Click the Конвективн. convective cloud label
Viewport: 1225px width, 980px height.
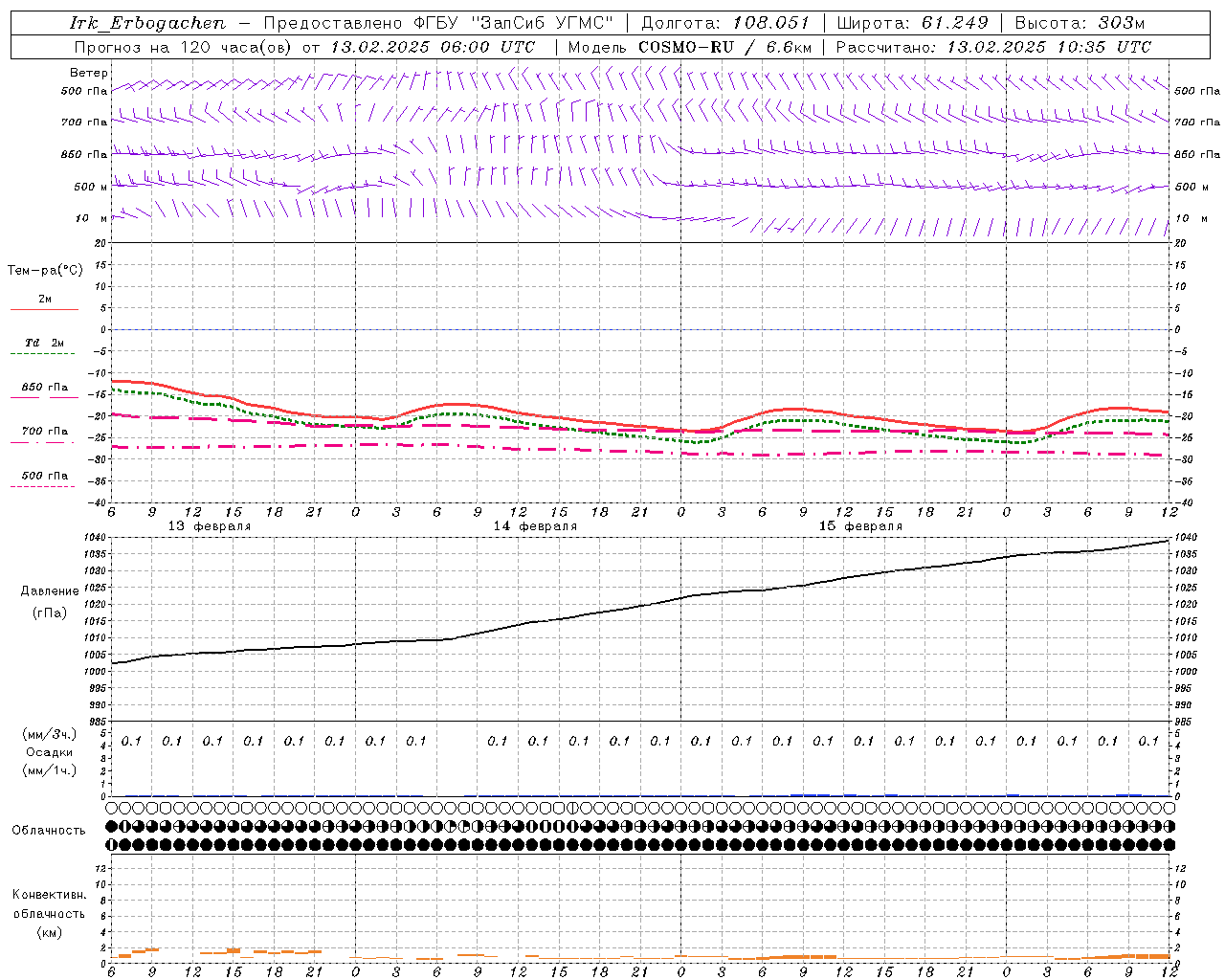(x=49, y=895)
